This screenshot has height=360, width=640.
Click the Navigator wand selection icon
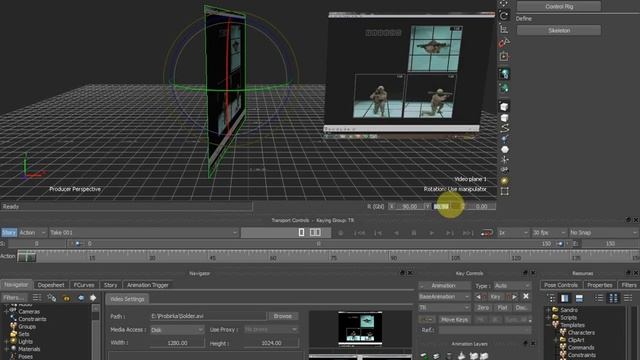[51, 298]
